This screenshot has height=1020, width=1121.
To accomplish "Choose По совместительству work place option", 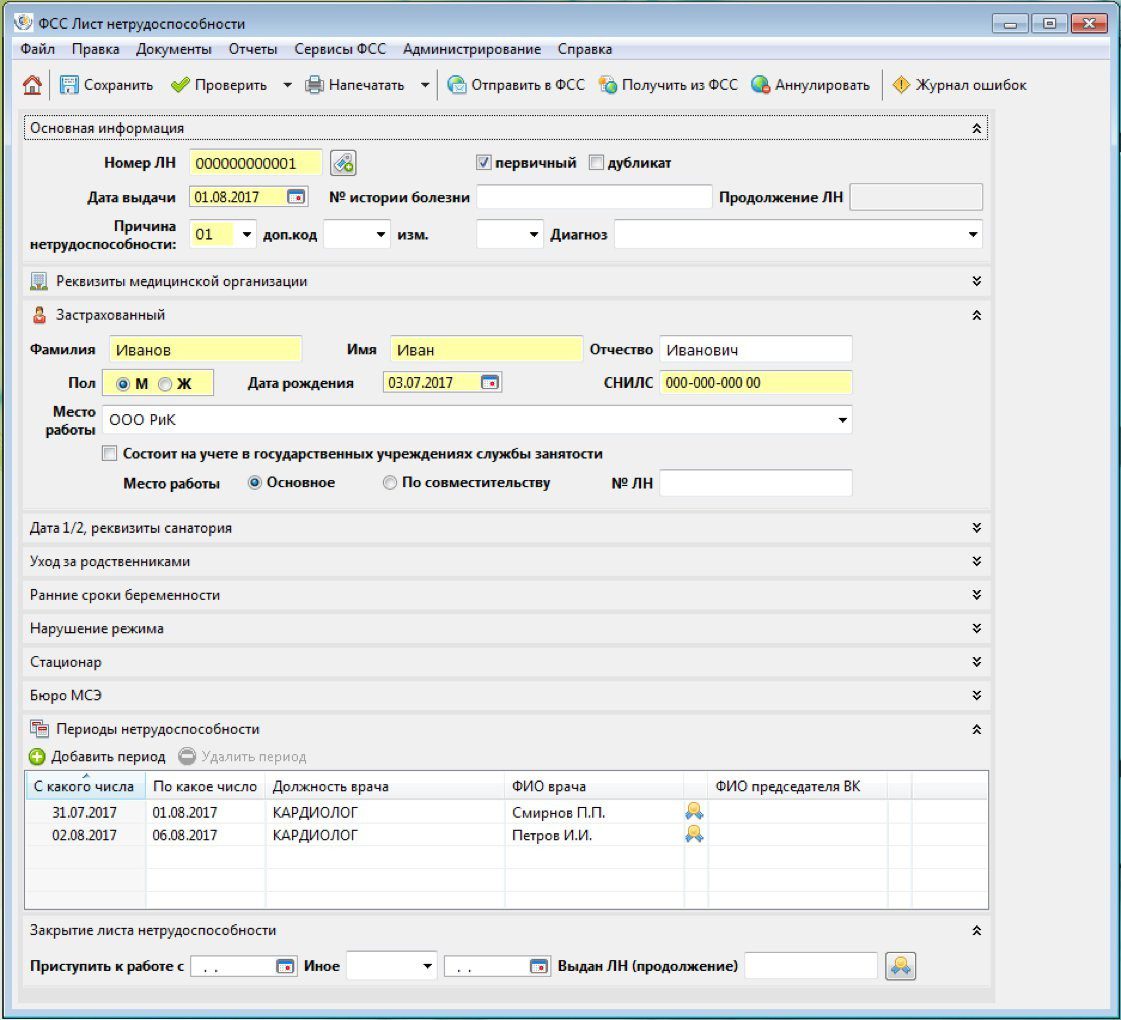I will pos(390,483).
